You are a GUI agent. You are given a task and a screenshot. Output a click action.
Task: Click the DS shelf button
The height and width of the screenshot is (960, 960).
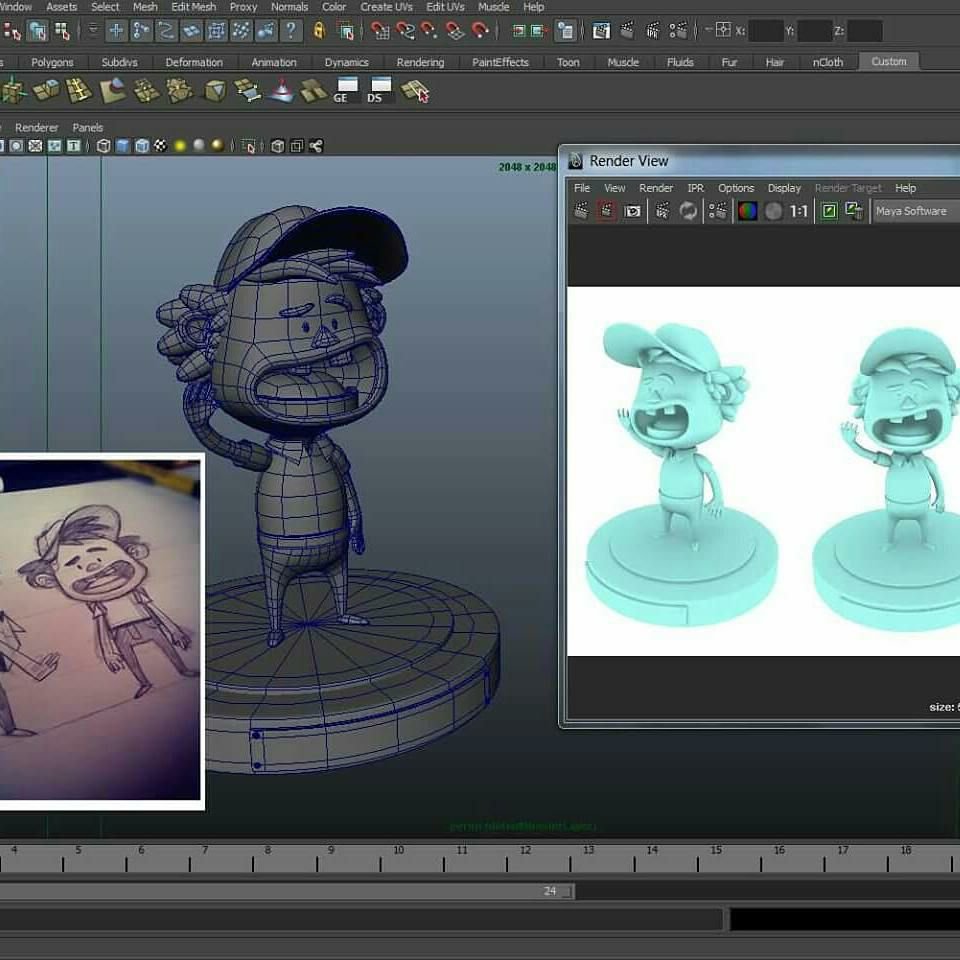click(380, 90)
